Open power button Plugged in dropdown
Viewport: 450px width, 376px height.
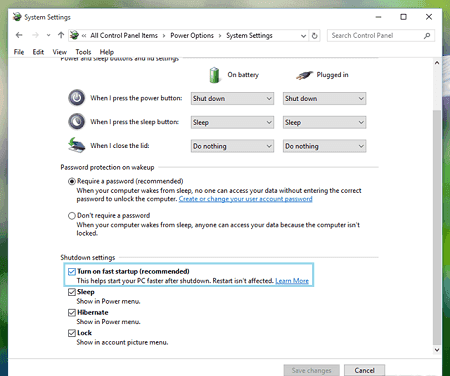pyautogui.click(x=324, y=98)
